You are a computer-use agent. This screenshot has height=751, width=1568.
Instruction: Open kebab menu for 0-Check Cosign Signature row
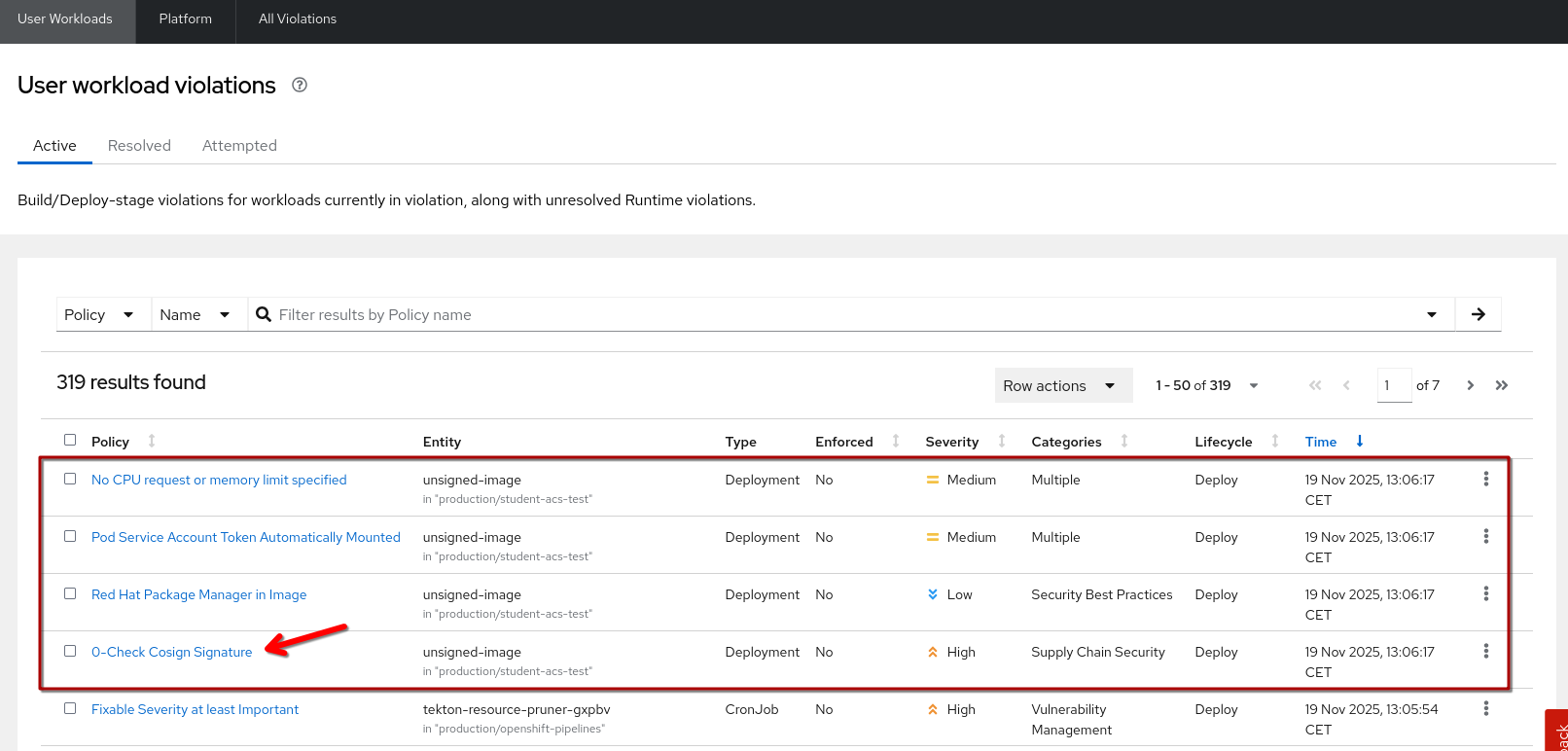click(1485, 651)
